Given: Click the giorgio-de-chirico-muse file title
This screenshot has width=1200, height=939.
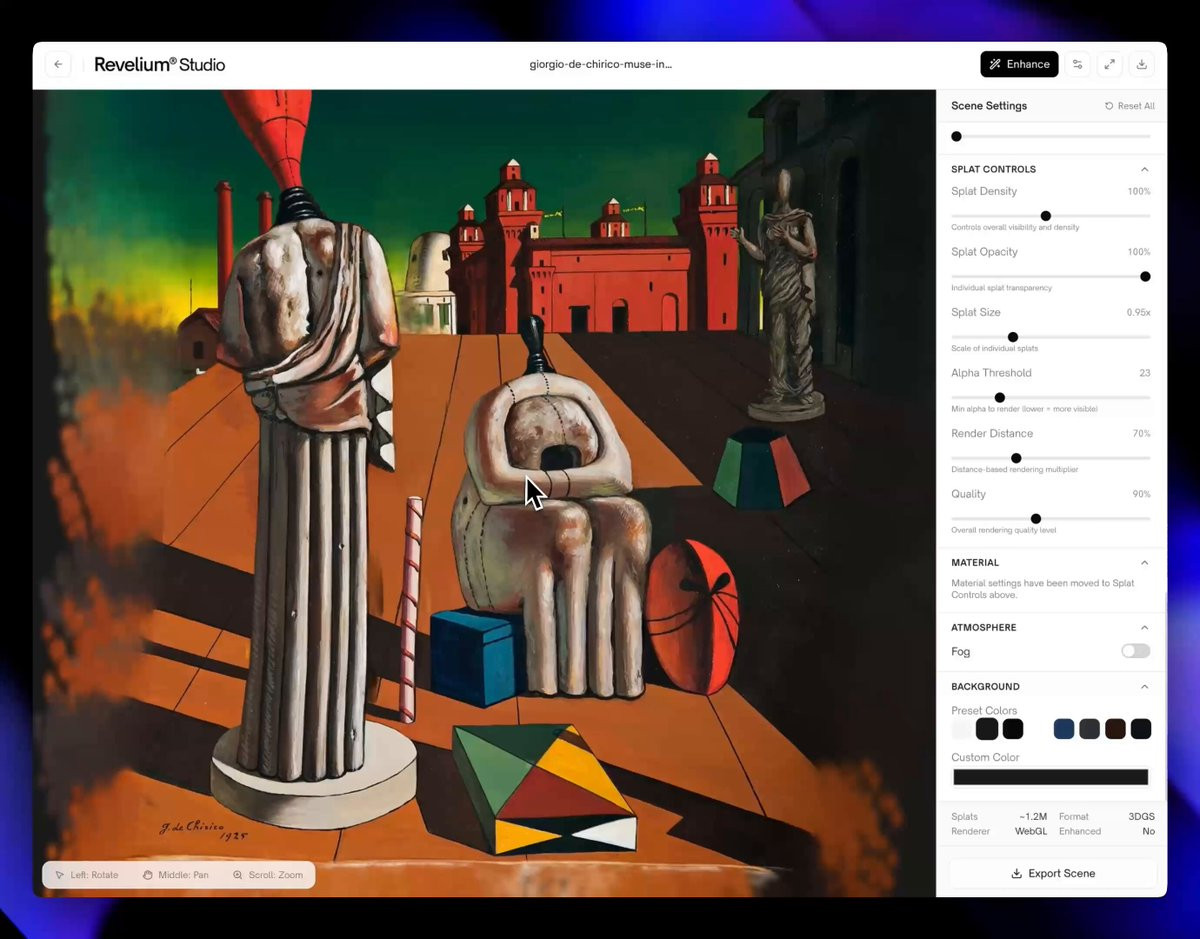Looking at the screenshot, I should 601,64.
